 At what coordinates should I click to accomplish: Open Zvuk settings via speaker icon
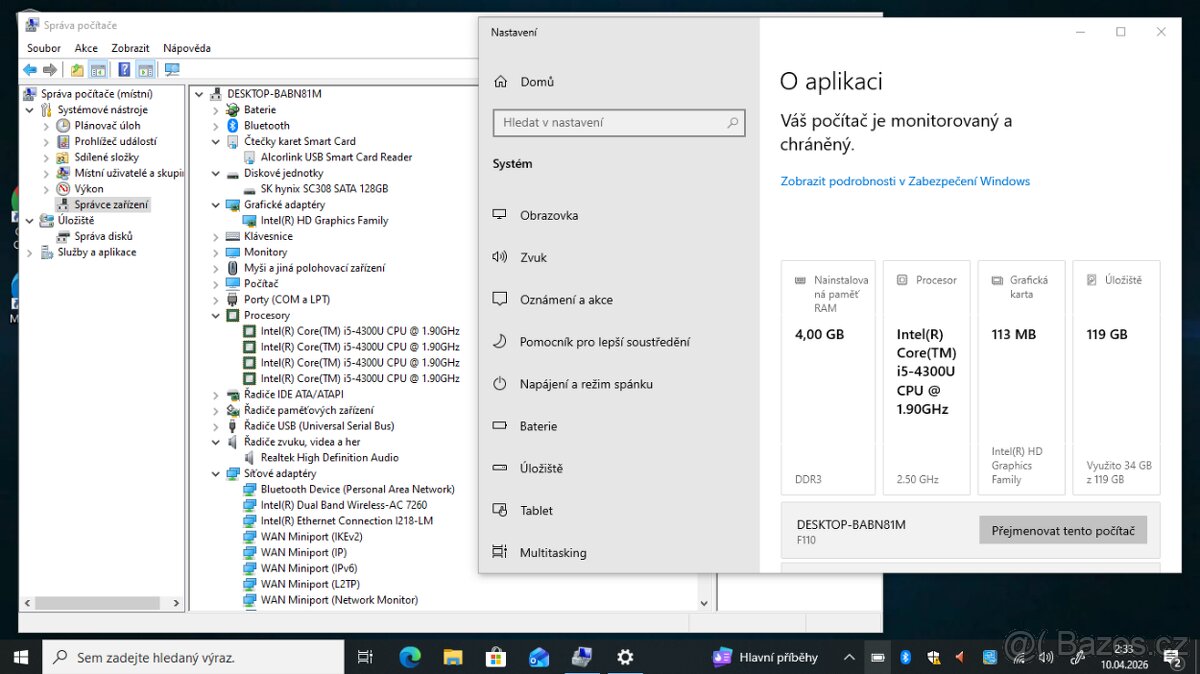(500, 257)
